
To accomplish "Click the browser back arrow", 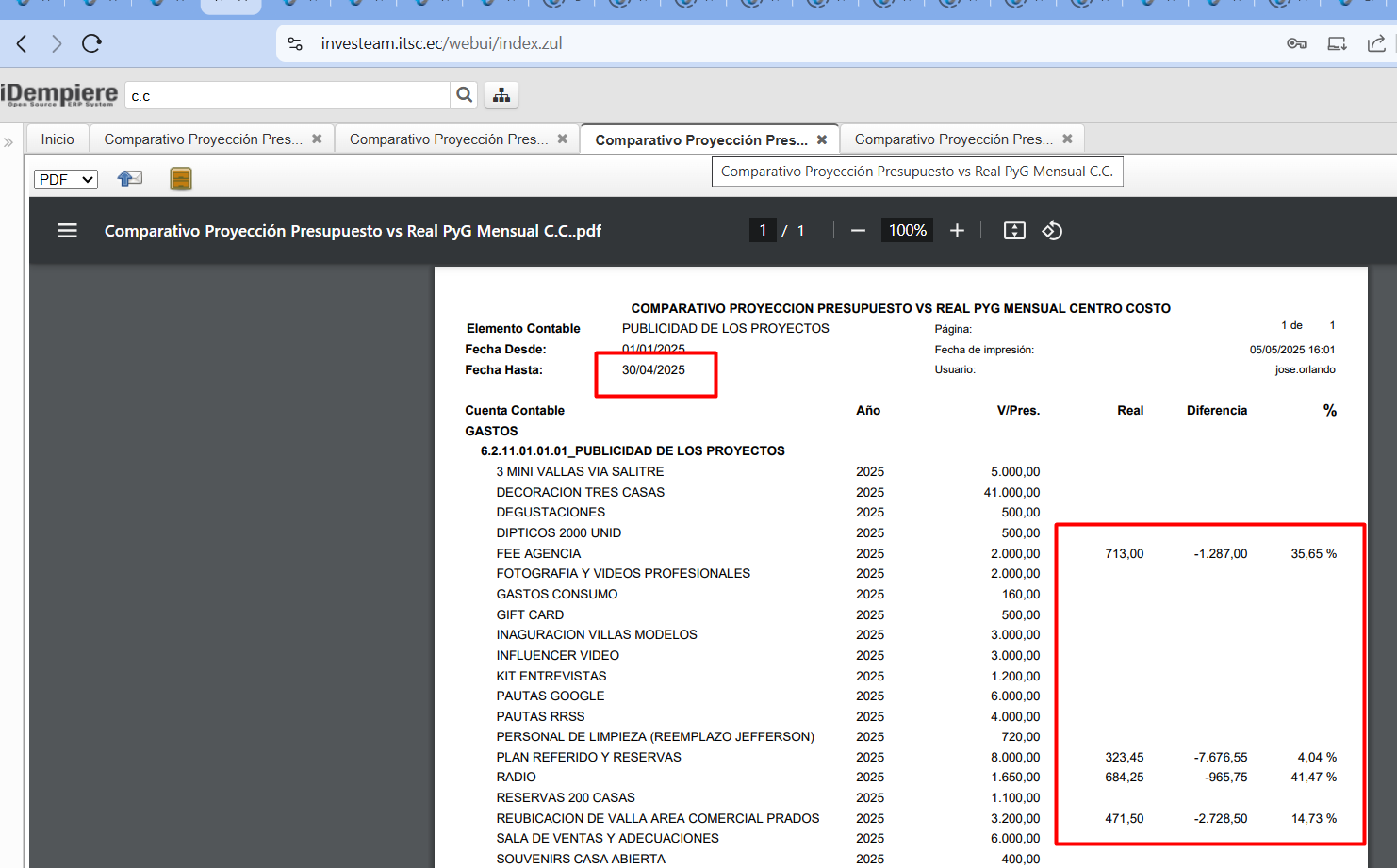I will point(22,43).
